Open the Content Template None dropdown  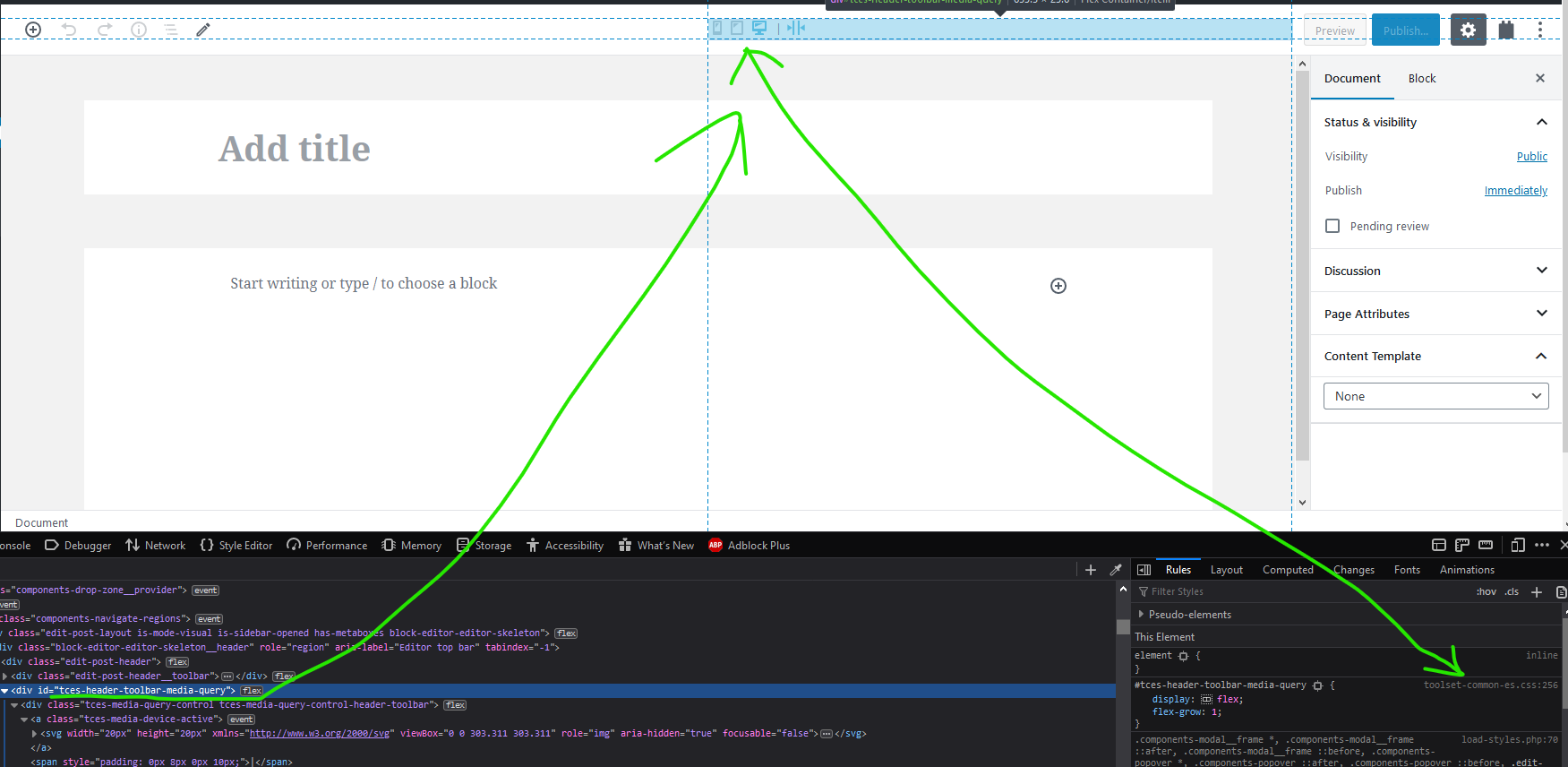click(1436, 396)
